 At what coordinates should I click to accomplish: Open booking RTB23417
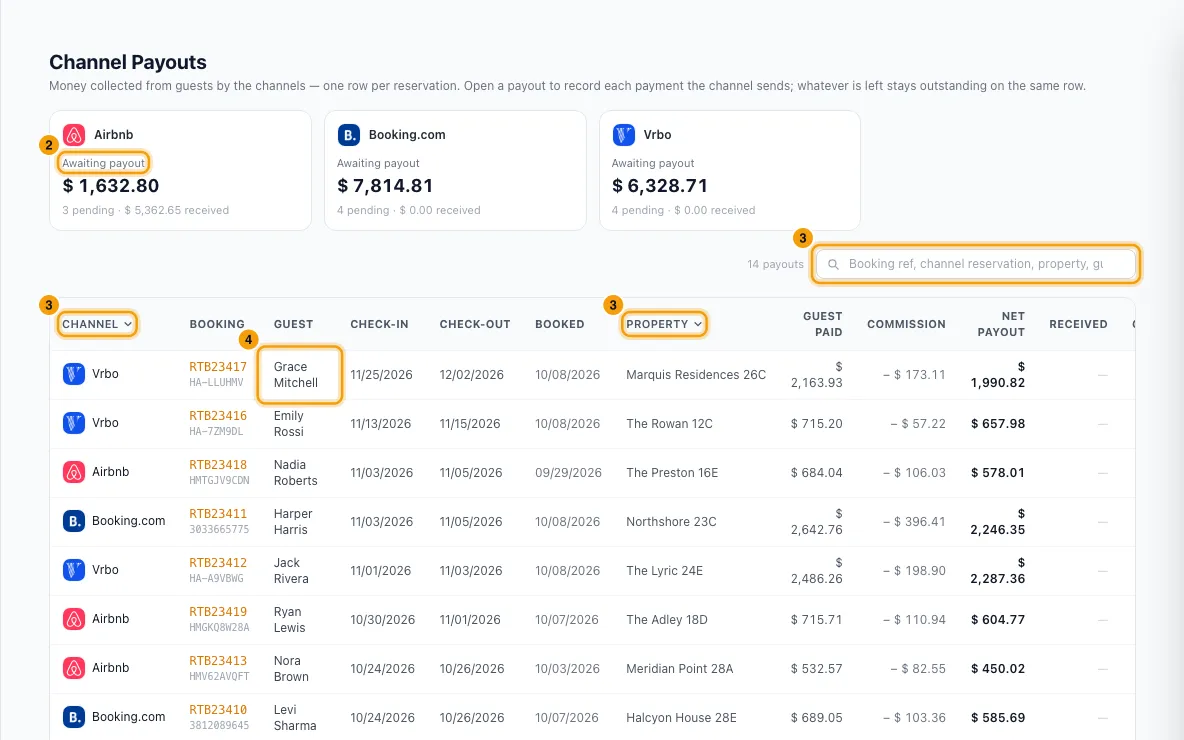pyautogui.click(x=218, y=367)
